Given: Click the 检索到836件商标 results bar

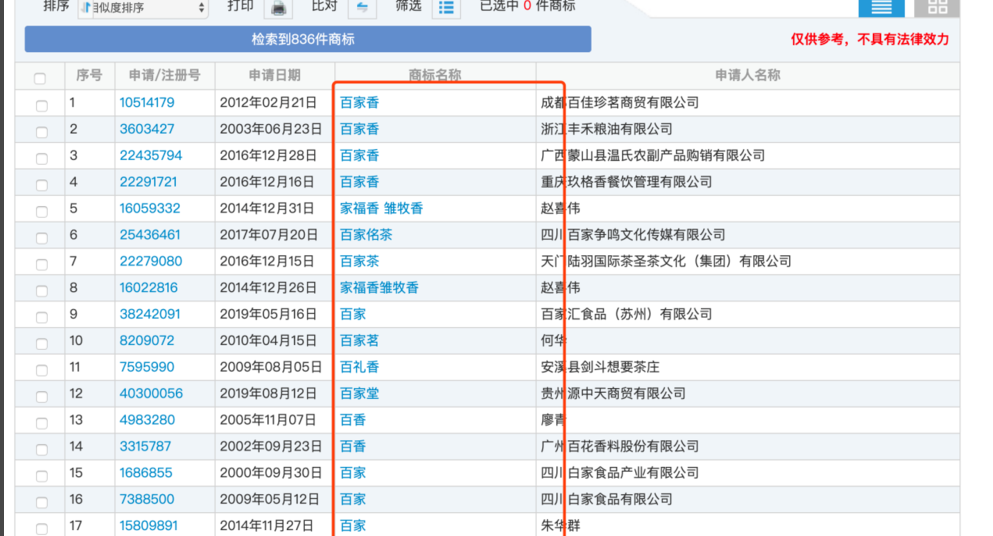Looking at the screenshot, I should coord(308,40).
